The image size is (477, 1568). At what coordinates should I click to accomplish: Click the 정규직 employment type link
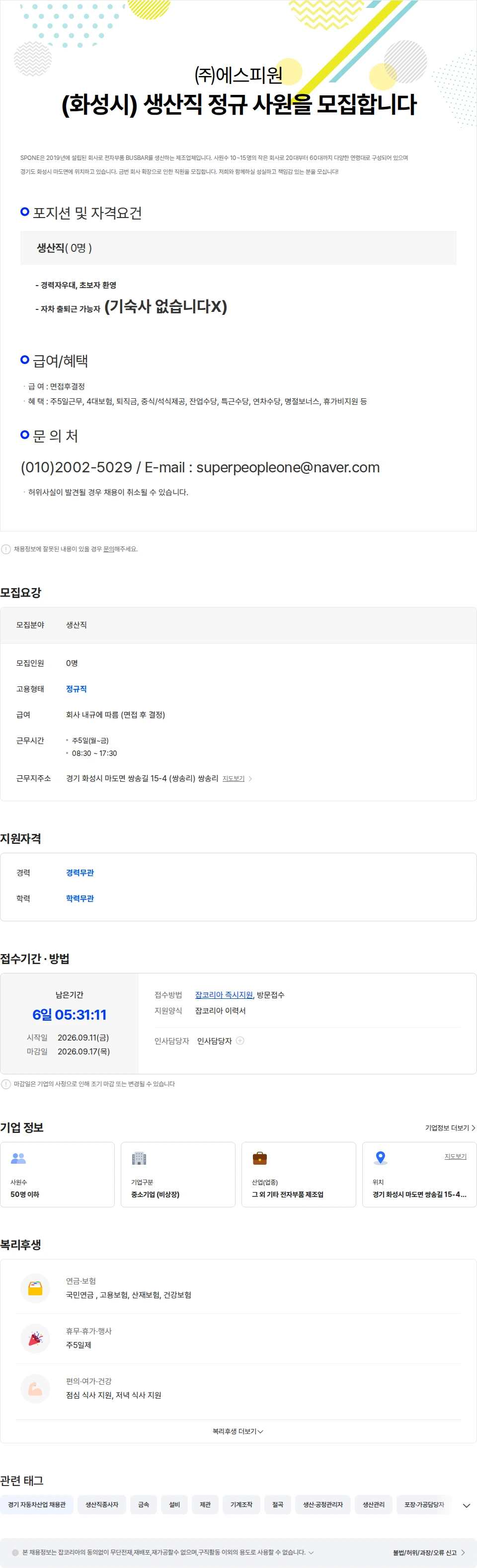76,689
